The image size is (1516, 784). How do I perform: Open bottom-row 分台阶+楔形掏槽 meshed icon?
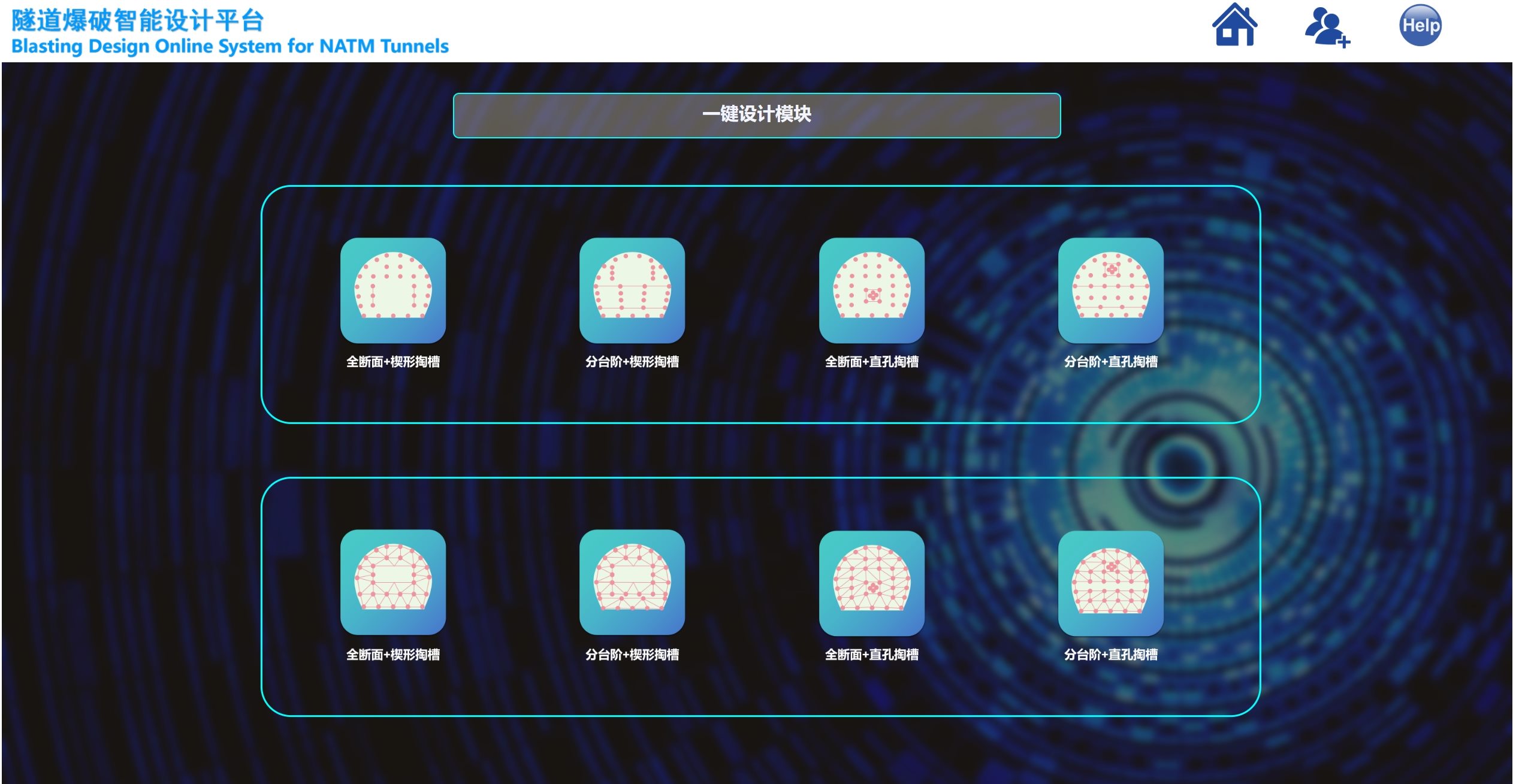pos(632,582)
